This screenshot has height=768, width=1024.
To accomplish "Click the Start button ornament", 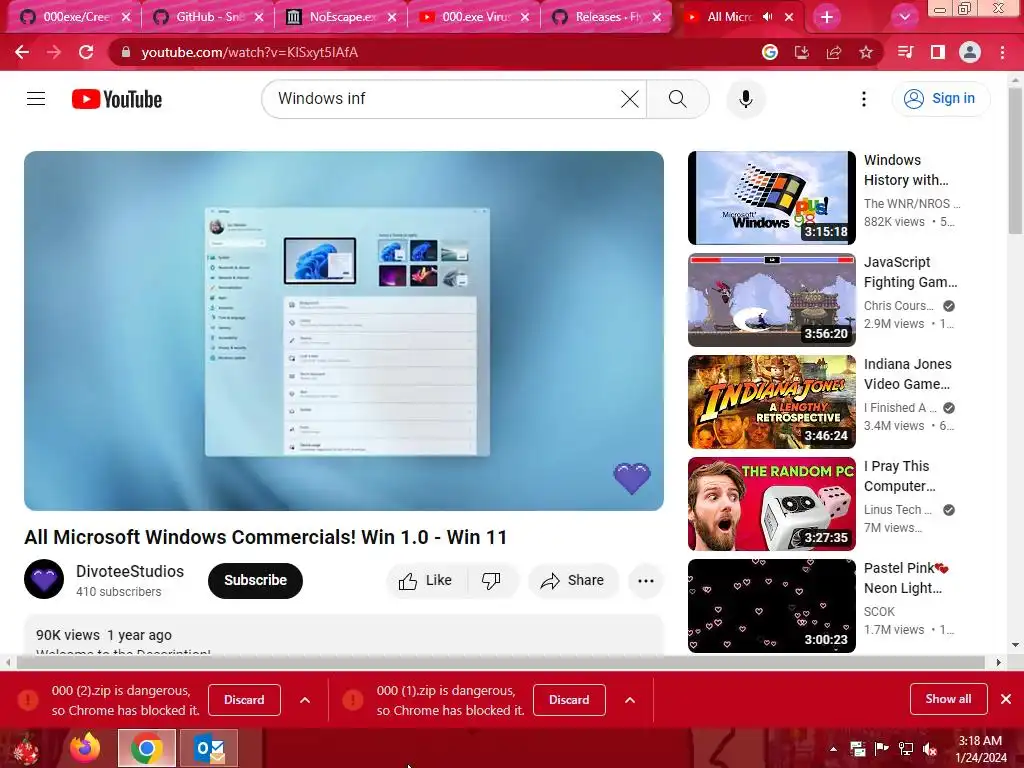I will (26, 749).
